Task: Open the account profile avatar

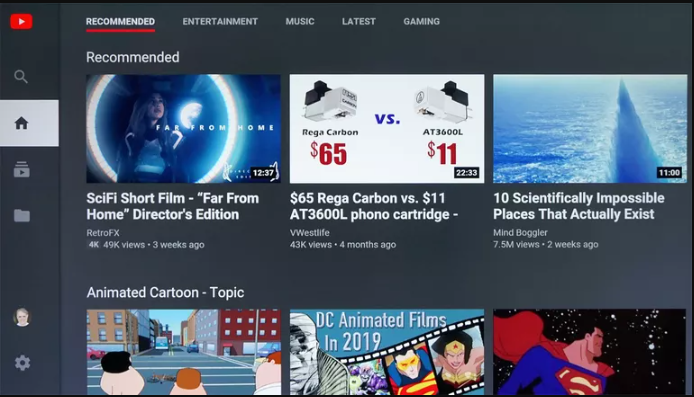Action: point(22,317)
